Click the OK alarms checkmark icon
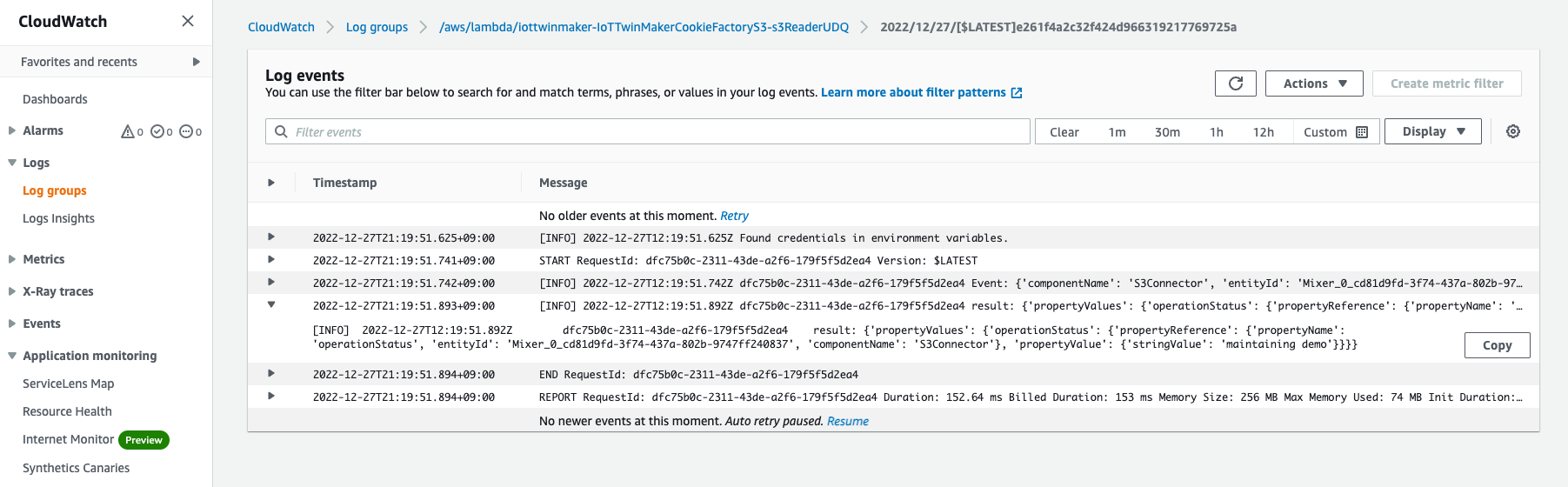This screenshot has width=1568, height=487. click(x=157, y=131)
